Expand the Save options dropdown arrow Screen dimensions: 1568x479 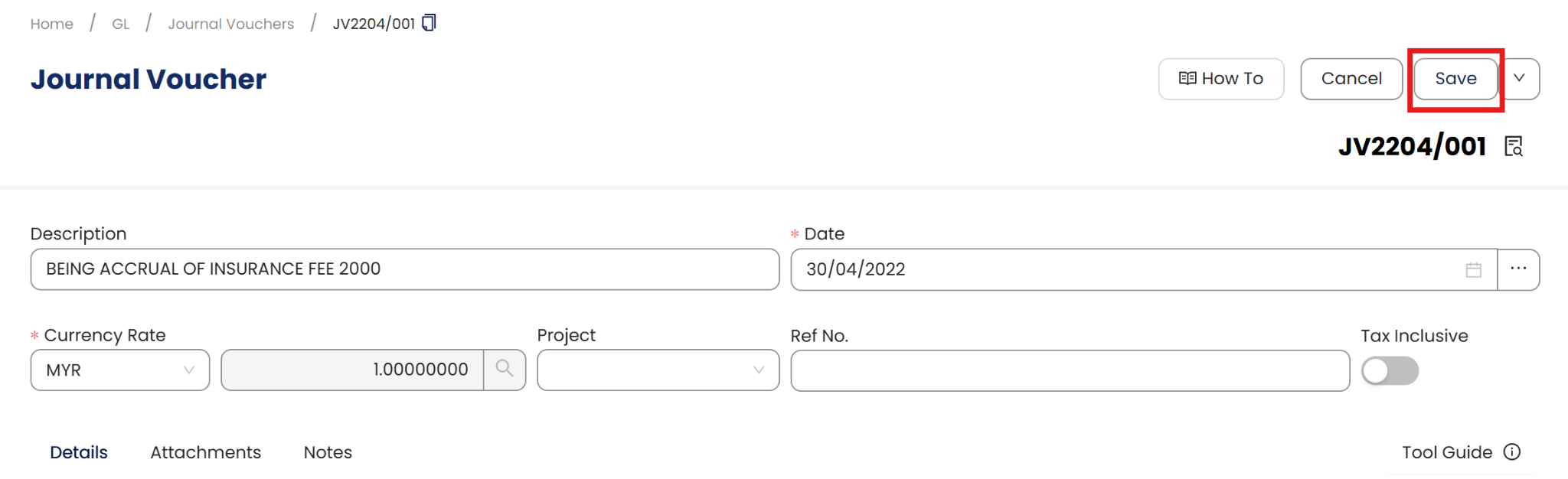(x=1520, y=79)
